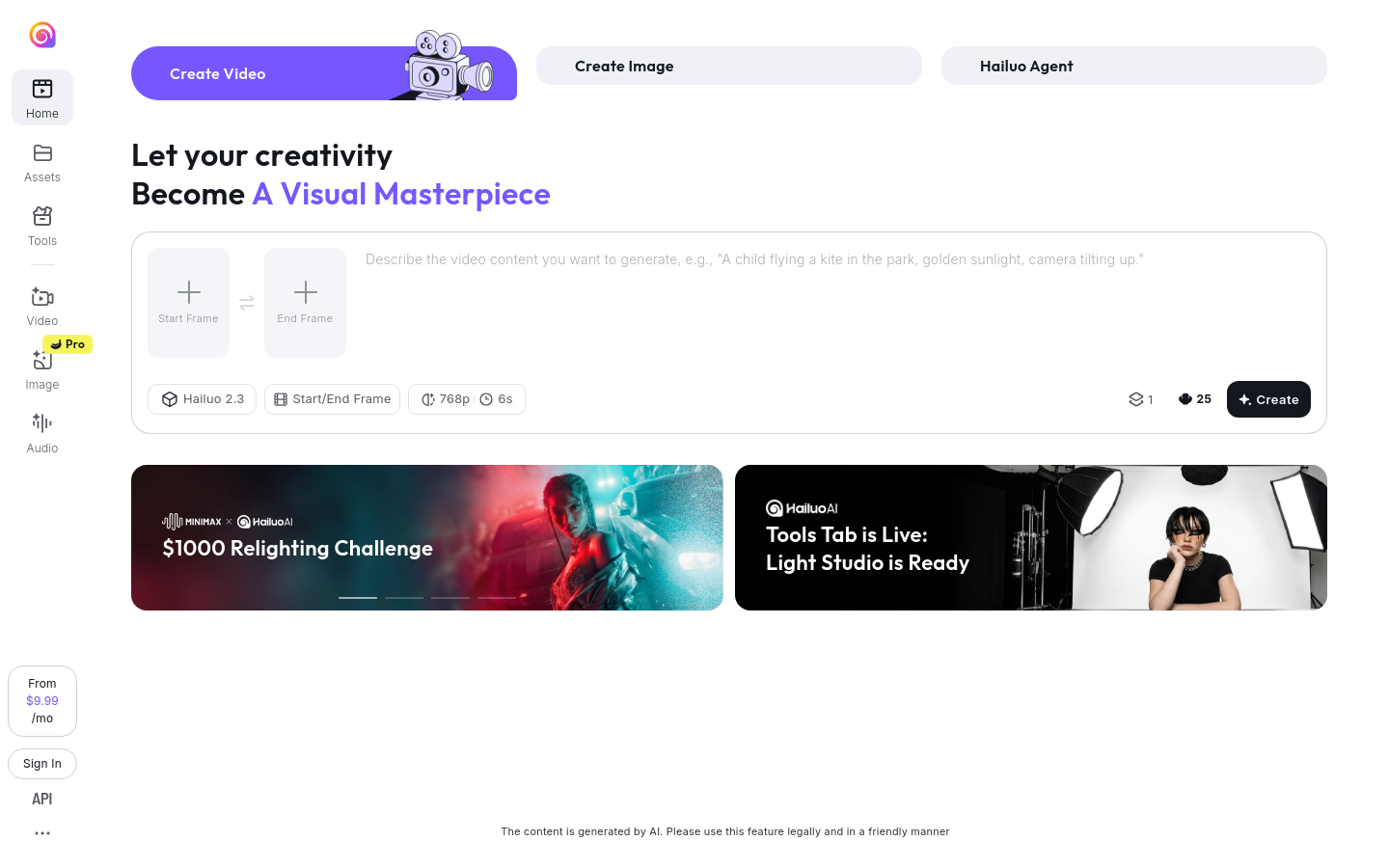Image resolution: width=1389 pixels, height=868 pixels.
Task: Open the Hailuo 2.3 model selector
Action: [x=202, y=399]
